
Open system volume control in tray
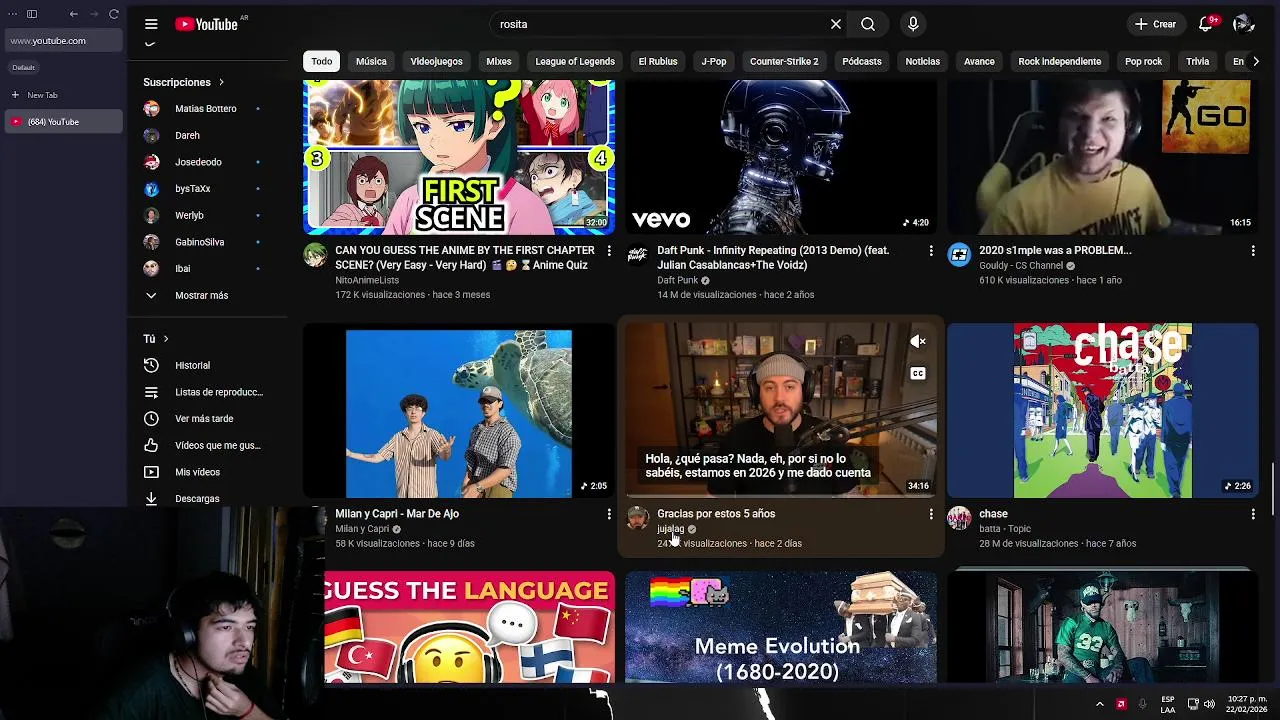point(1209,704)
